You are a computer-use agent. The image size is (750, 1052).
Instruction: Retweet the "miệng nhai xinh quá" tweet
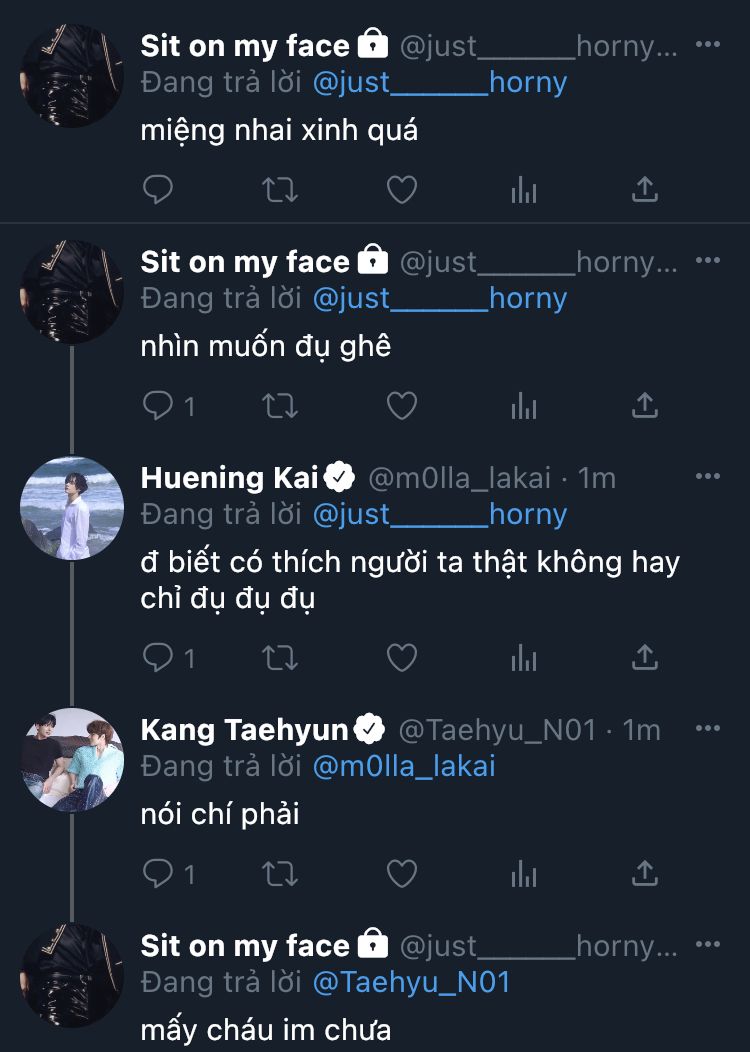click(279, 189)
